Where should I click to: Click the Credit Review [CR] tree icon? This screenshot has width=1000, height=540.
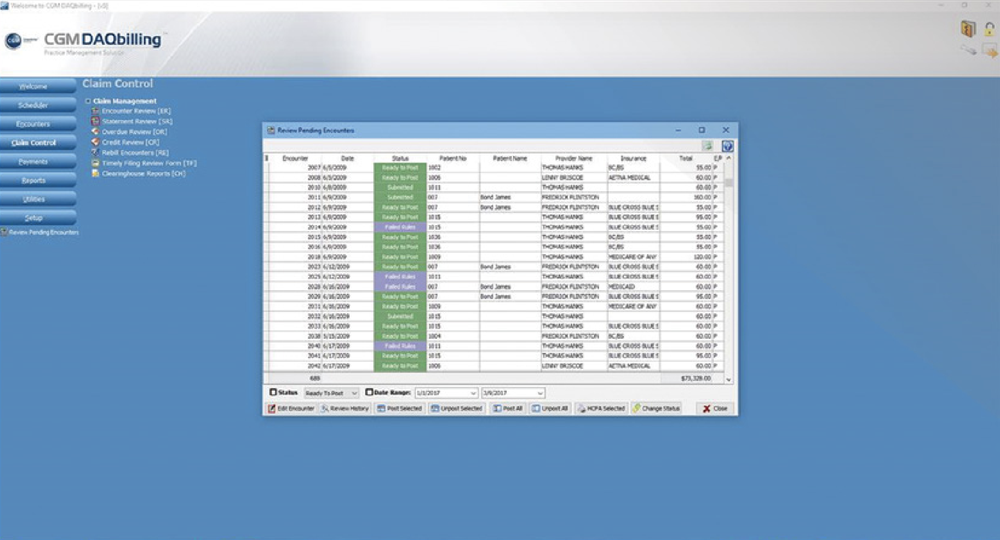tap(96, 142)
